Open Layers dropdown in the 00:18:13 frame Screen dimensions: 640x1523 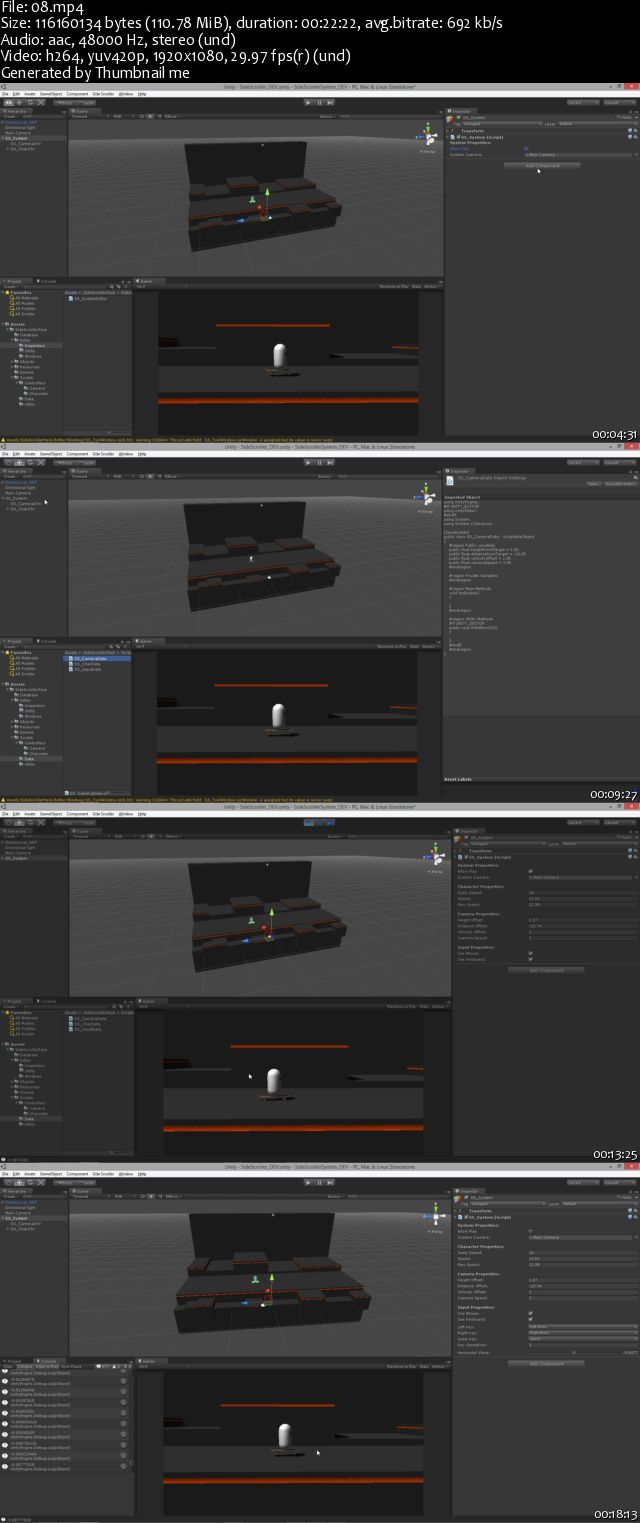point(583,1182)
